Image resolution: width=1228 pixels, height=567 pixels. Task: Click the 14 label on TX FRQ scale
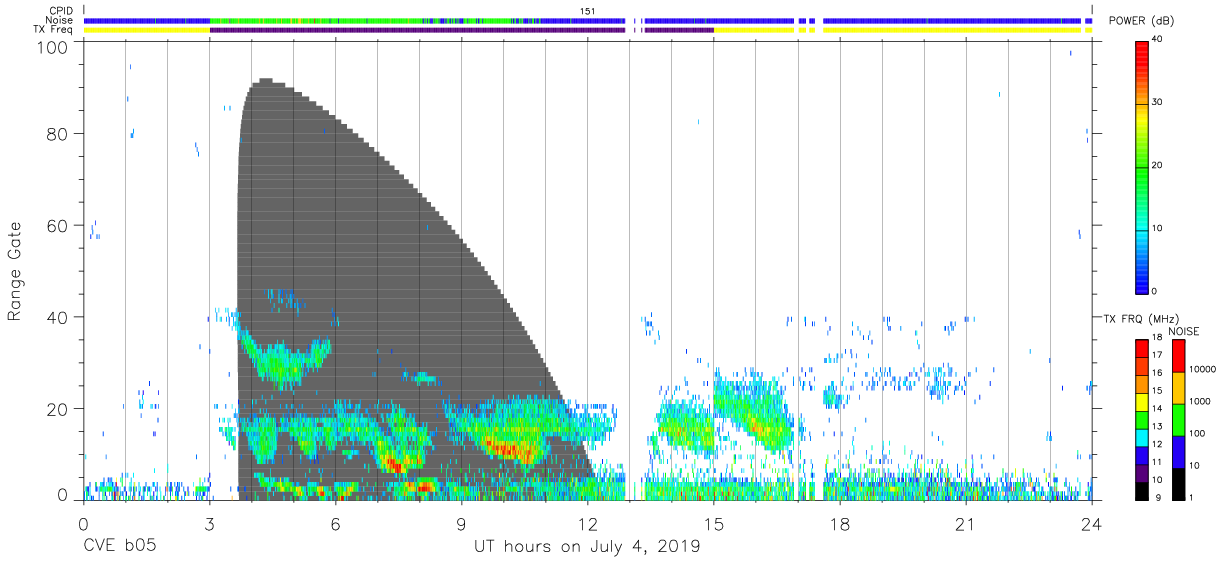1156,408
